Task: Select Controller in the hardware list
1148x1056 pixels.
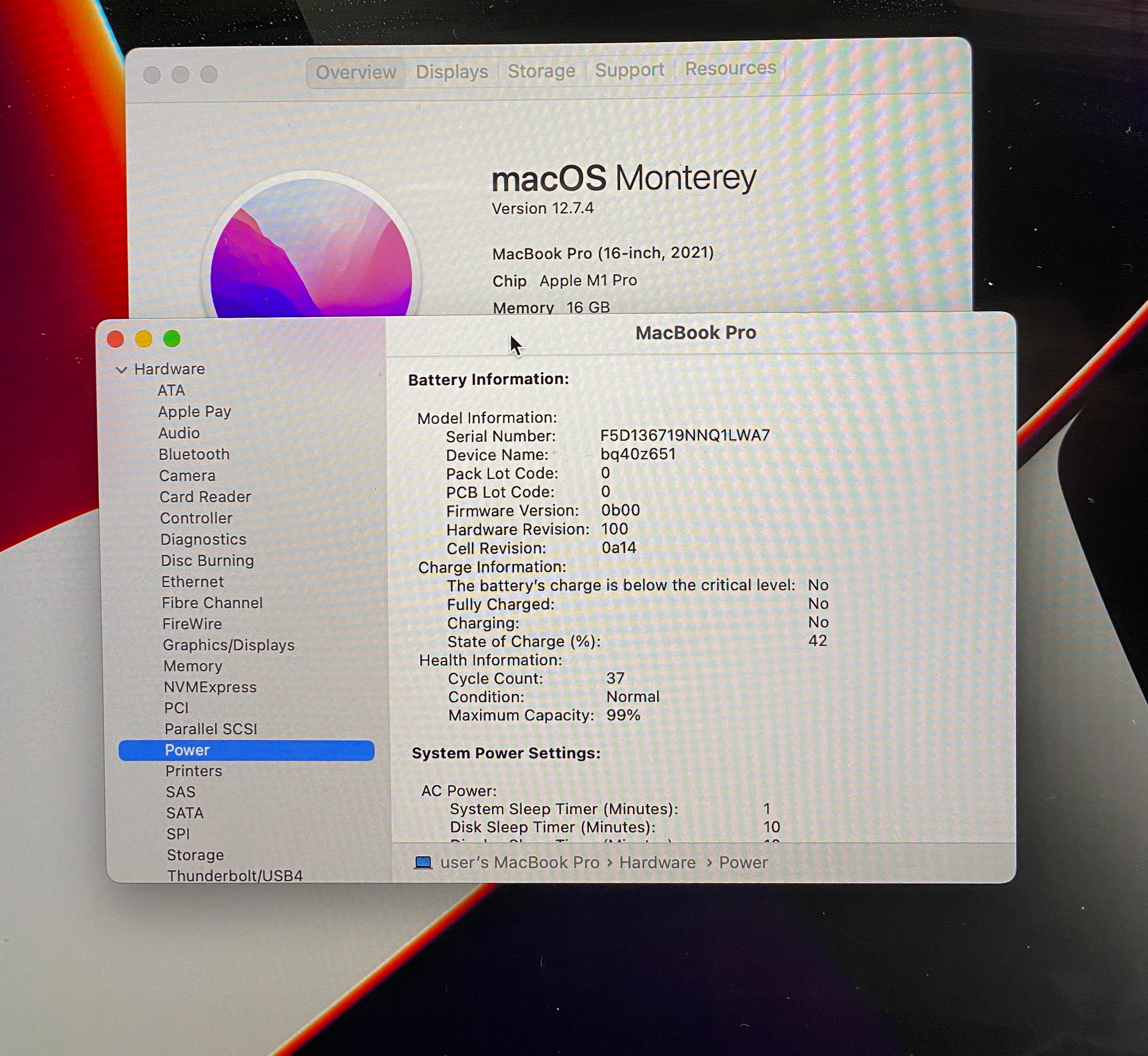Action: [x=196, y=518]
